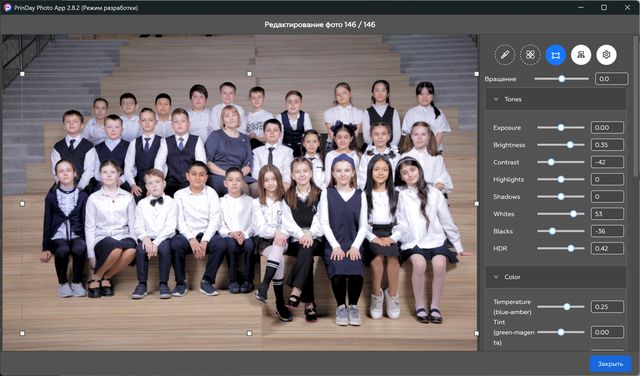Edit the Shadows value field
Viewport: 640px width, 376px height.
point(607,197)
